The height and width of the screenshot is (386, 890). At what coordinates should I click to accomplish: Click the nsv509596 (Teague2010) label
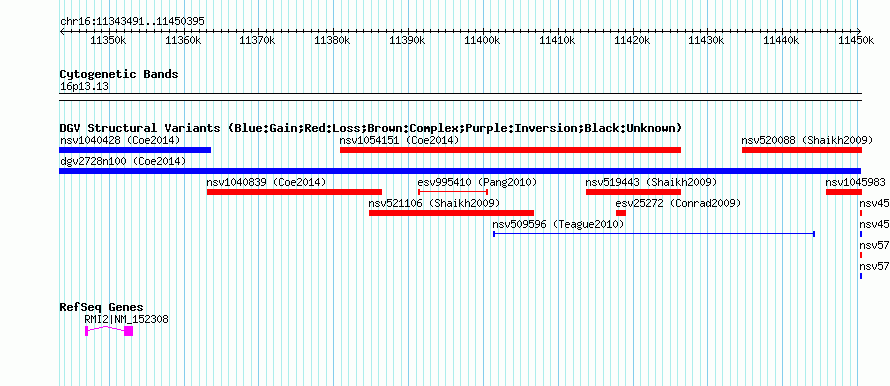(559, 224)
